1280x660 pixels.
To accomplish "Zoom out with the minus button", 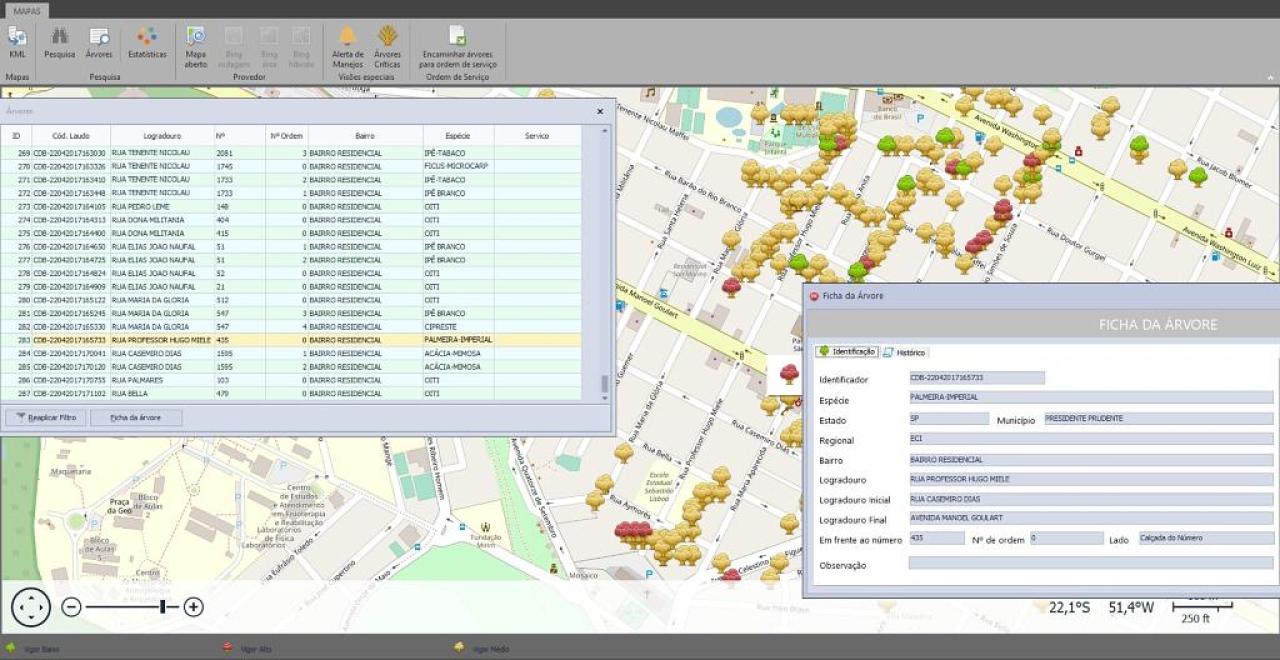I will click(72, 606).
